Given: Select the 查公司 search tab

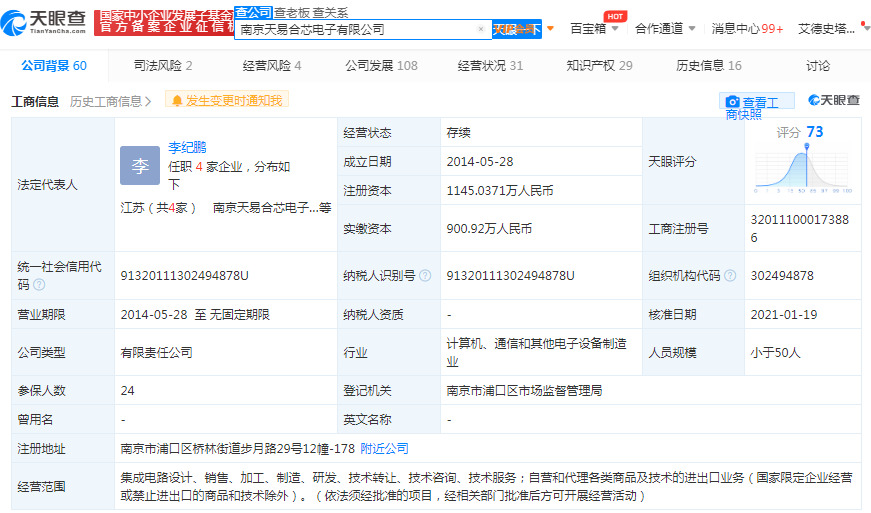Looking at the screenshot, I should tap(253, 12).
